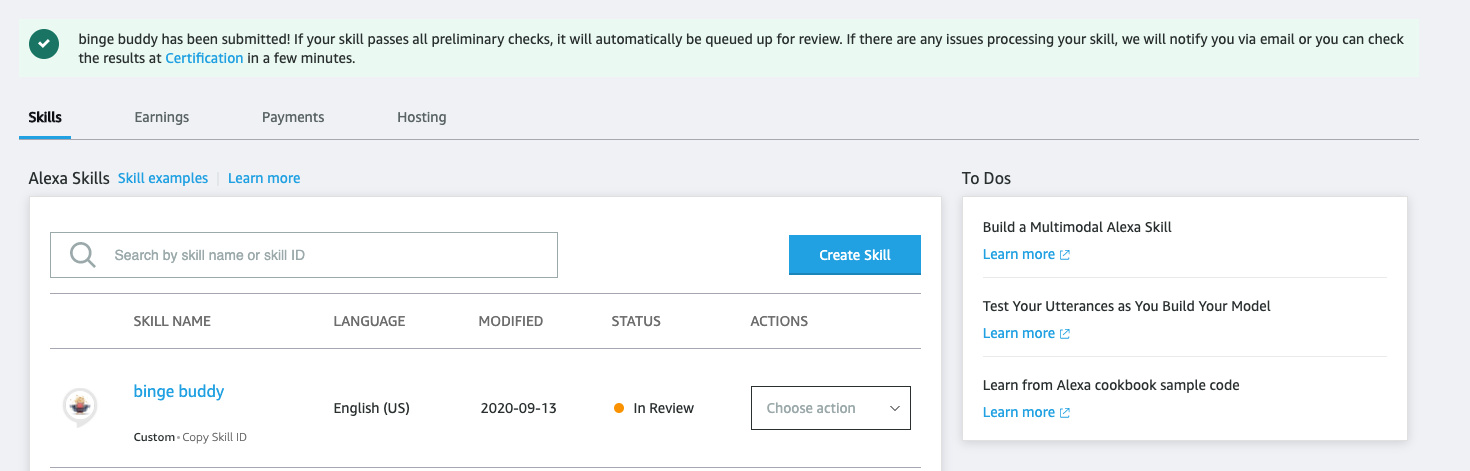Click the ACTIONS column header
The image size is (1470, 471).
[779, 321]
